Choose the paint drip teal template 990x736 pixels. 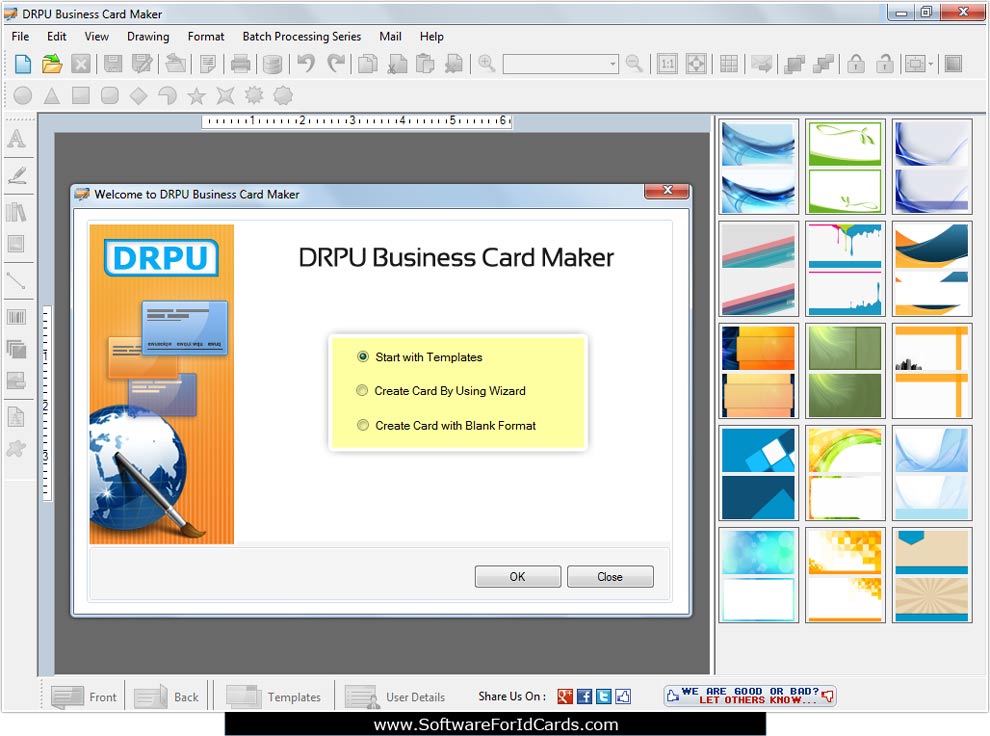[845, 269]
